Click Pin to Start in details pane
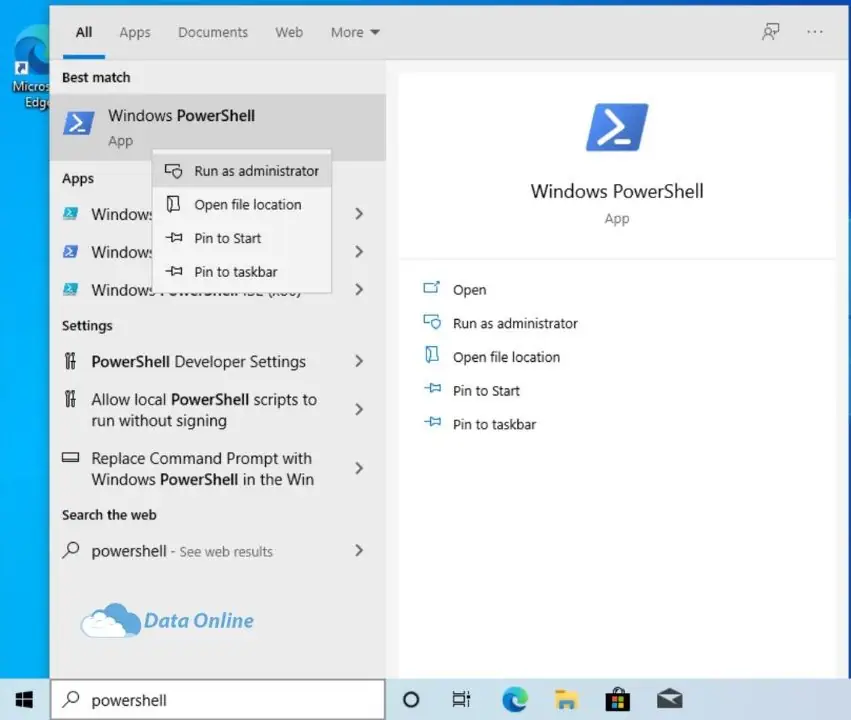Viewport: 851px width, 720px height. [486, 391]
